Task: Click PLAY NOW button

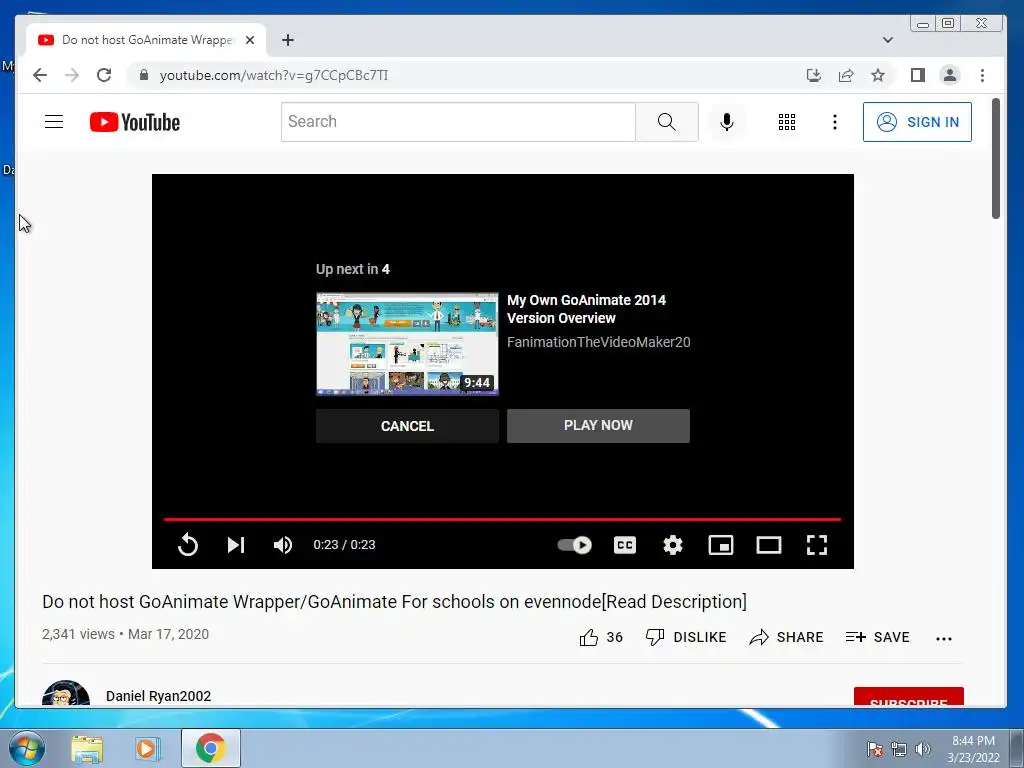Action: tap(598, 426)
